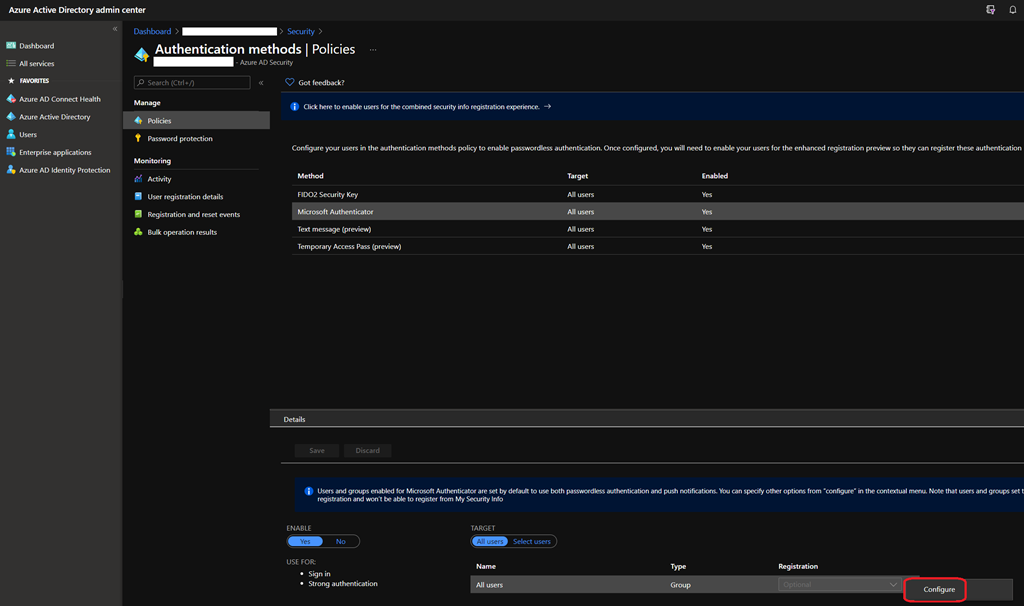Collapse the Manage menu pane chevron
Image resolution: width=1024 pixels, height=606 pixels.
[261, 83]
